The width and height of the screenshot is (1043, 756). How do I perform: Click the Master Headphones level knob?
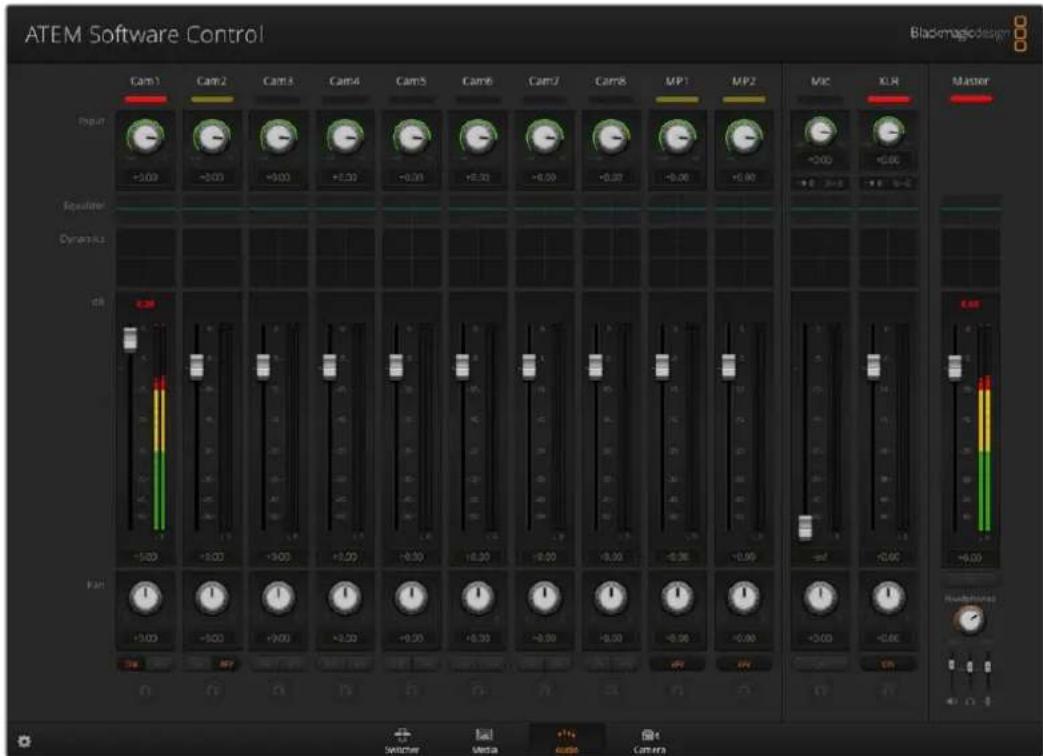[970, 621]
